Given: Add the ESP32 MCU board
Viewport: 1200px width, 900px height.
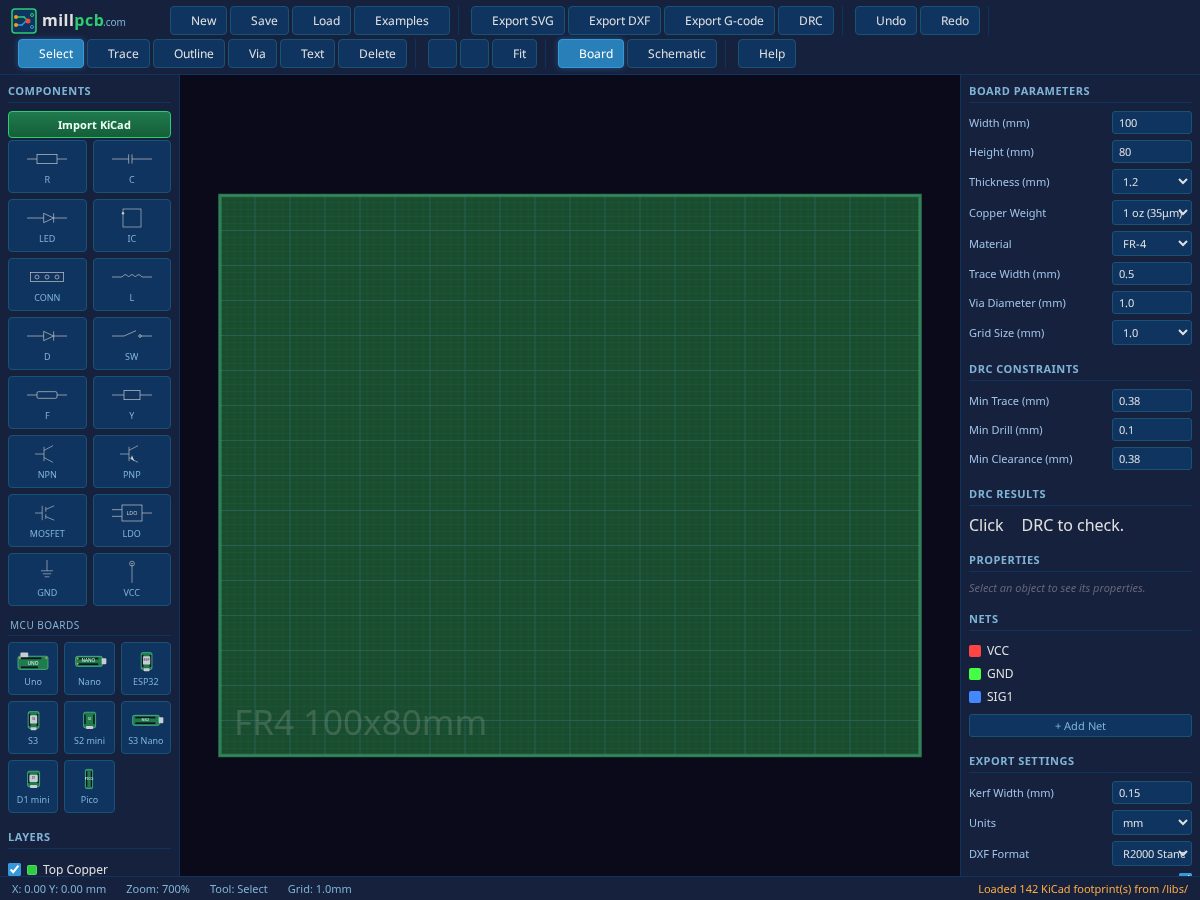Looking at the screenshot, I should pyautogui.click(x=146, y=668).
